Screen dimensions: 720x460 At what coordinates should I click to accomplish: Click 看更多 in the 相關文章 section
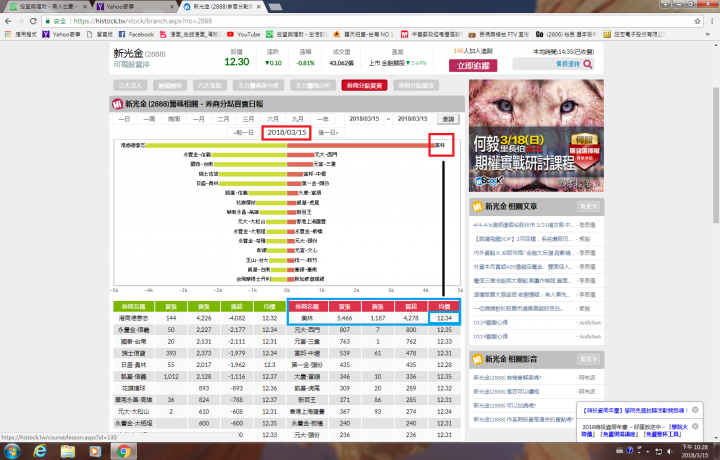point(588,207)
